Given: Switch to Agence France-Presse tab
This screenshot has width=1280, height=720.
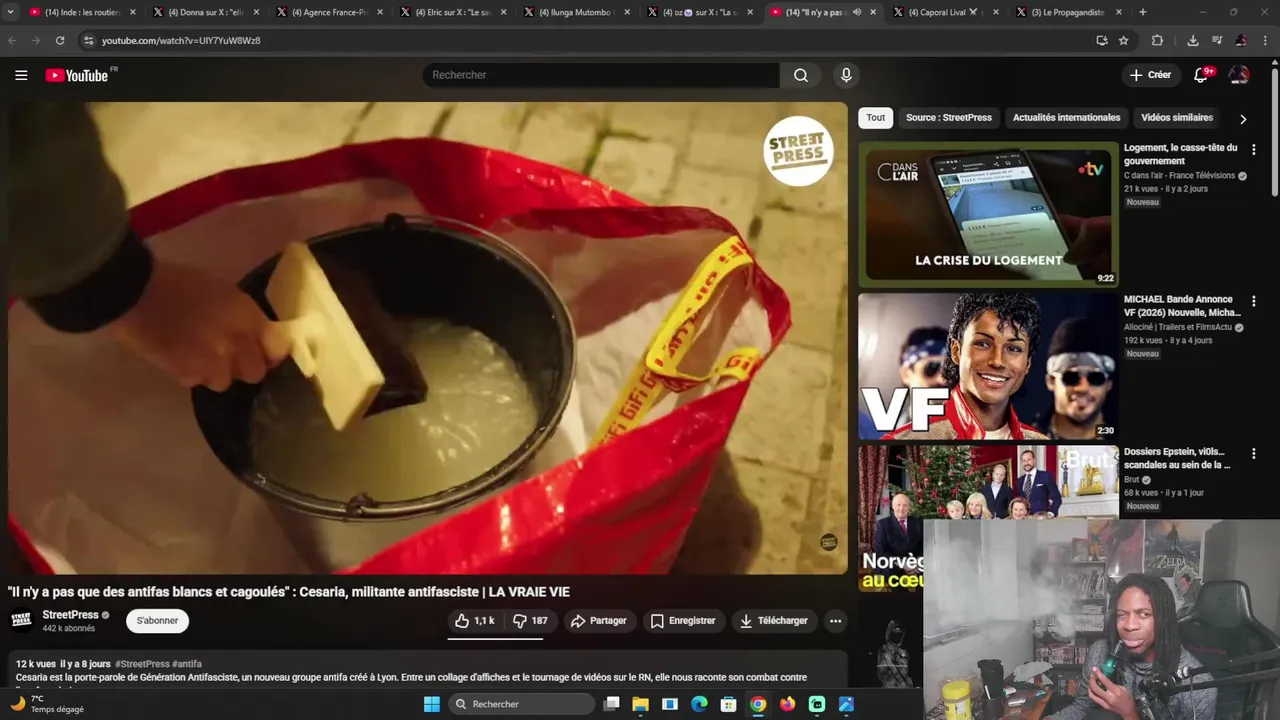Looking at the screenshot, I should (330, 12).
